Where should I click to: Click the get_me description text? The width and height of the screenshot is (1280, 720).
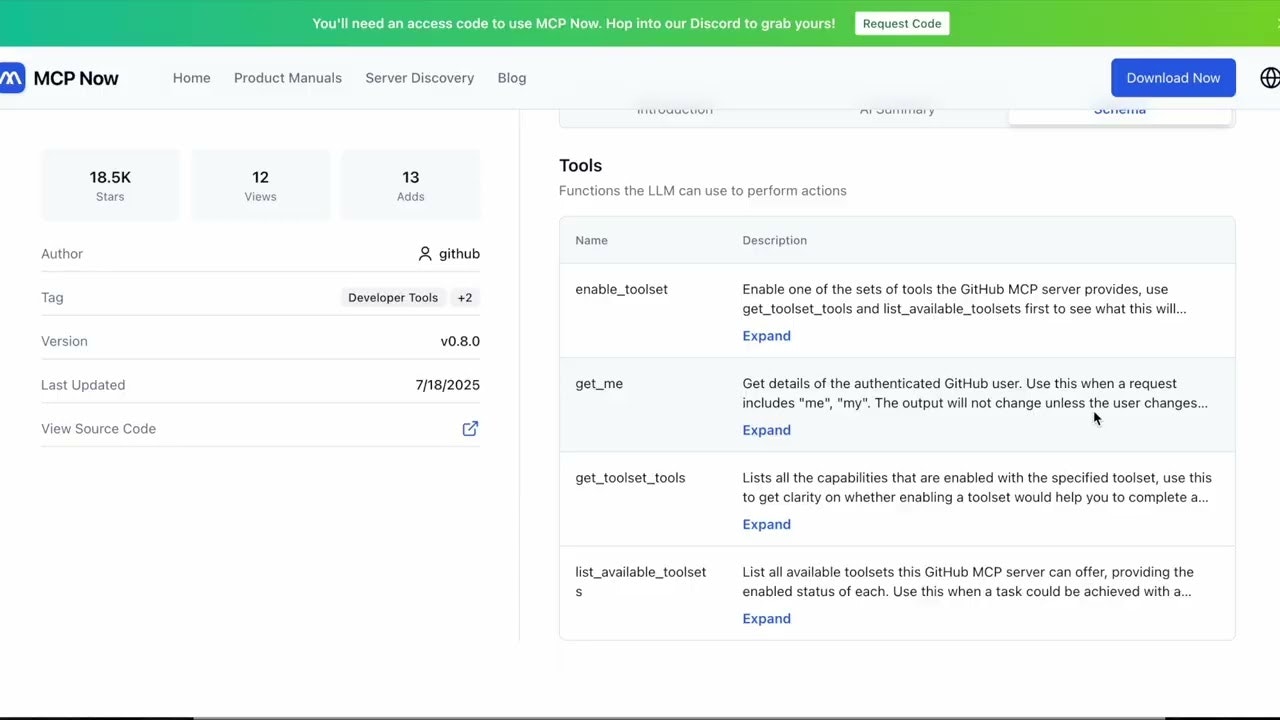[x=975, y=393]
